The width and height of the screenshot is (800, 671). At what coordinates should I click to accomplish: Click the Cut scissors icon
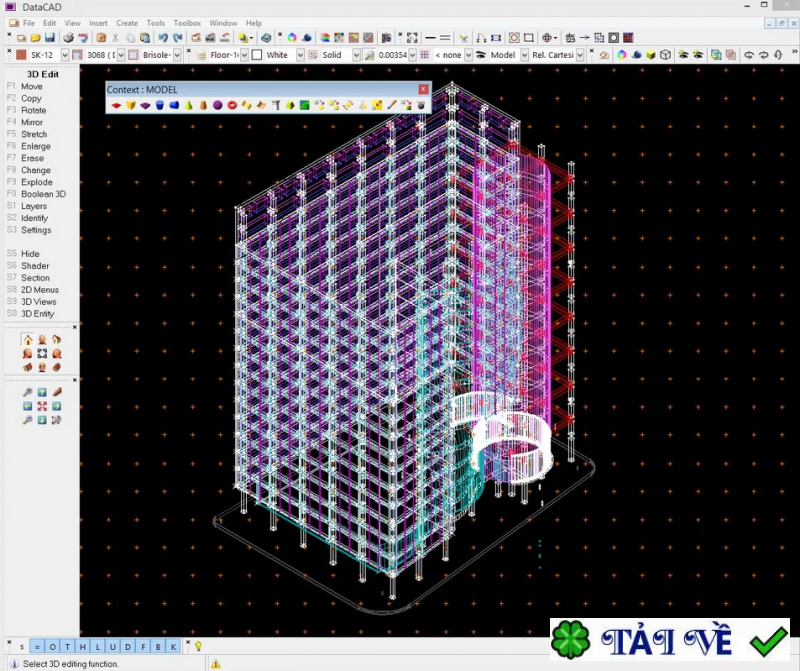[116, 38]
